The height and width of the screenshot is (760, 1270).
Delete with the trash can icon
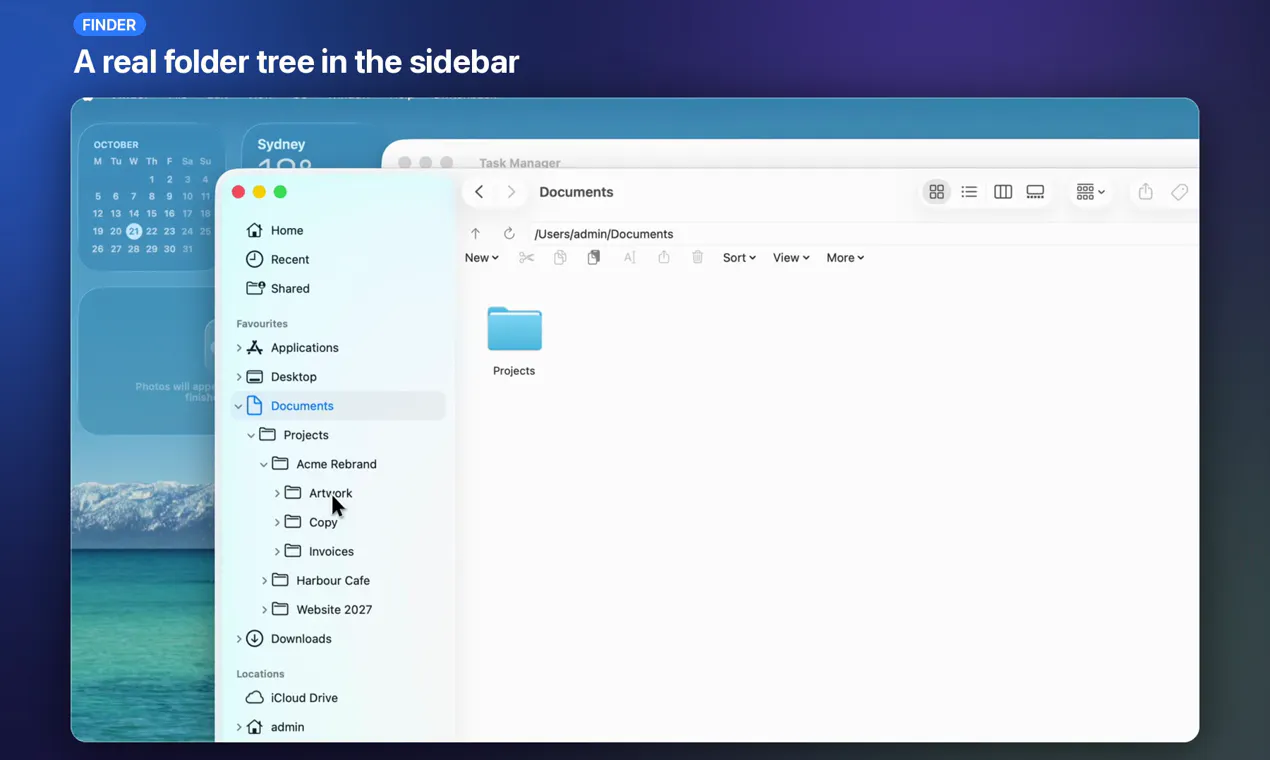pyautogui.click(x=698, y=258)
